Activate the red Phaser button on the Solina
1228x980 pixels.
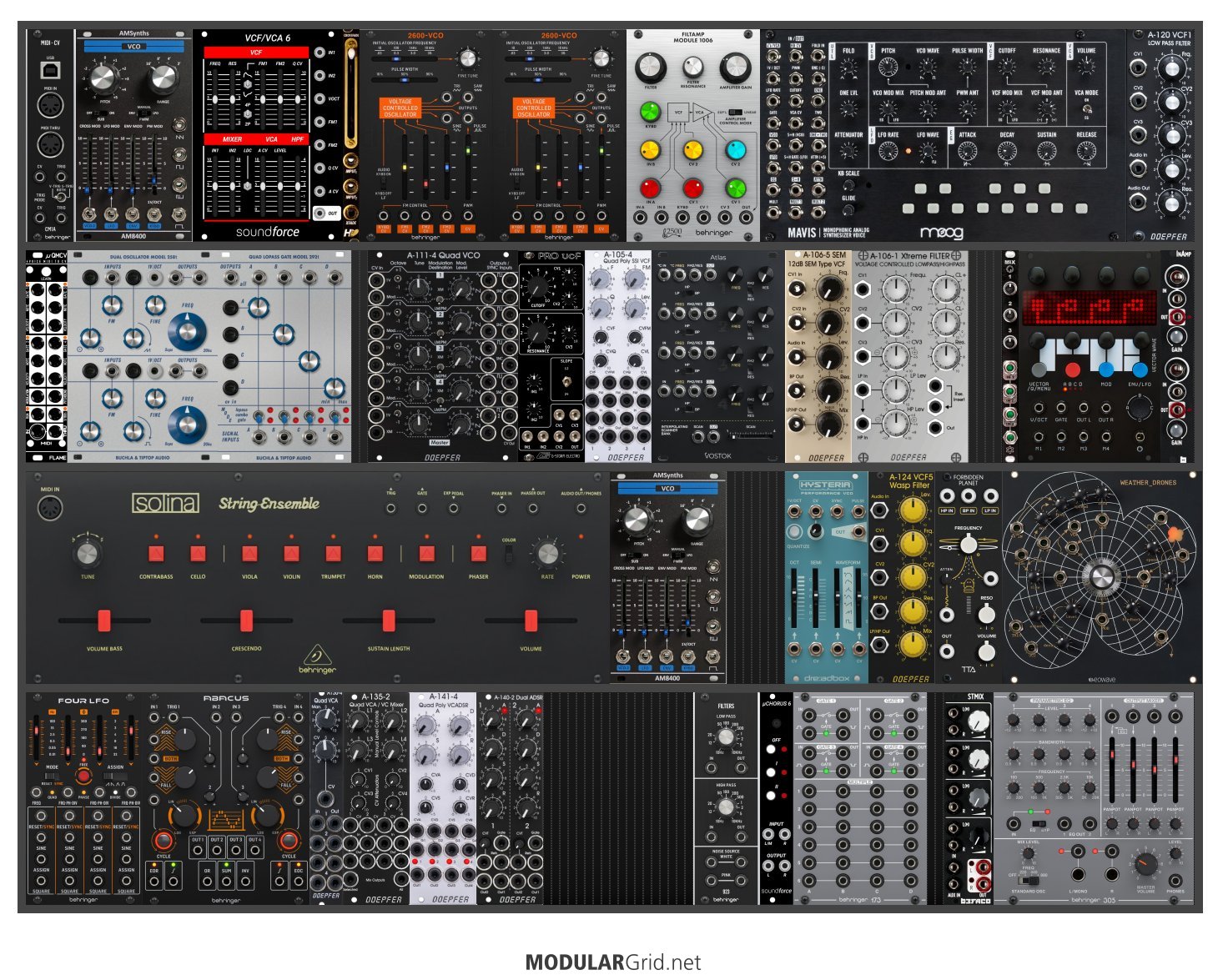pos(478,554)
